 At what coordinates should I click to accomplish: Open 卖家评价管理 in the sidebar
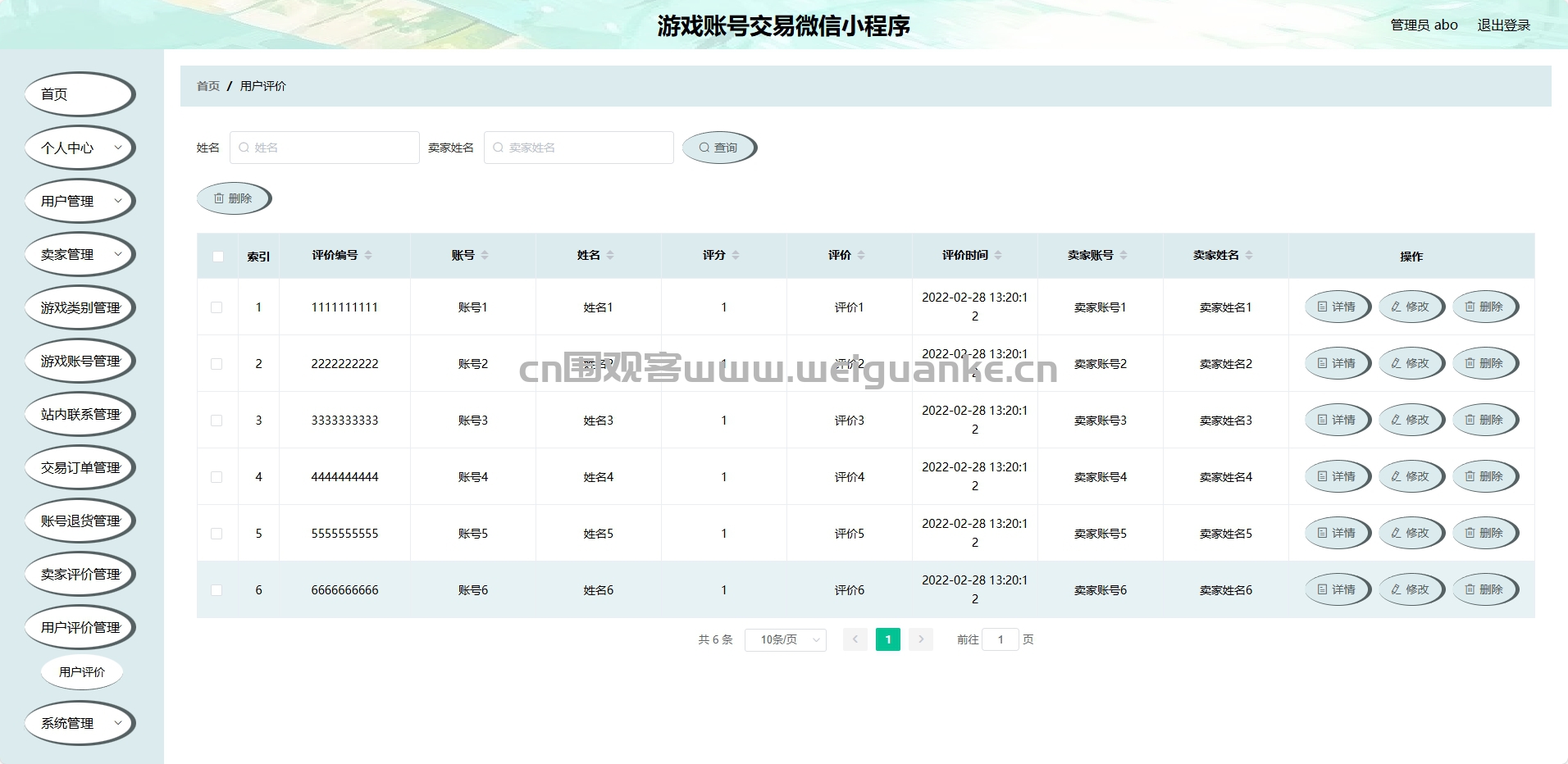80,574
